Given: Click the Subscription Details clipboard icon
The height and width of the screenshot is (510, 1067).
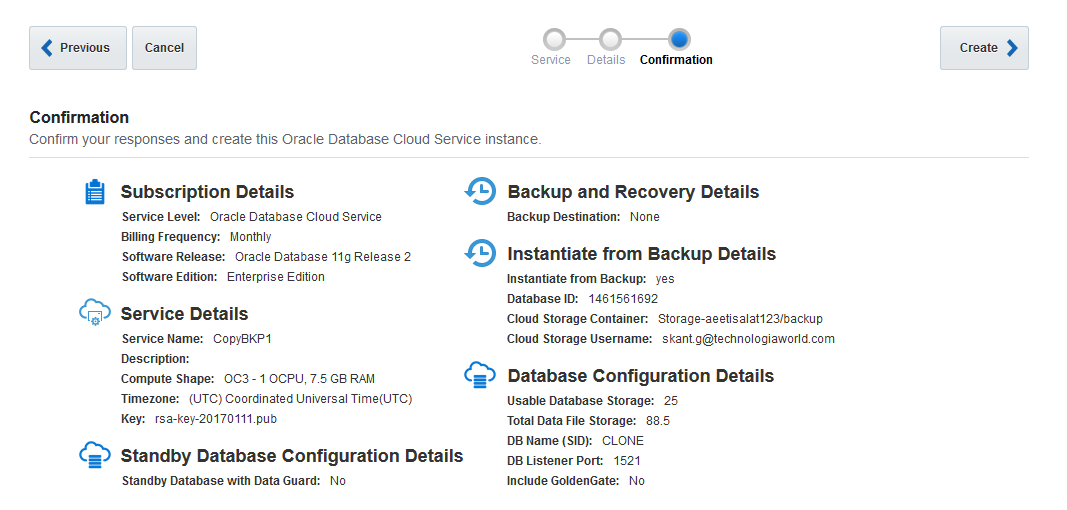Looking at the screenshot, I should [x=94, y=192].
